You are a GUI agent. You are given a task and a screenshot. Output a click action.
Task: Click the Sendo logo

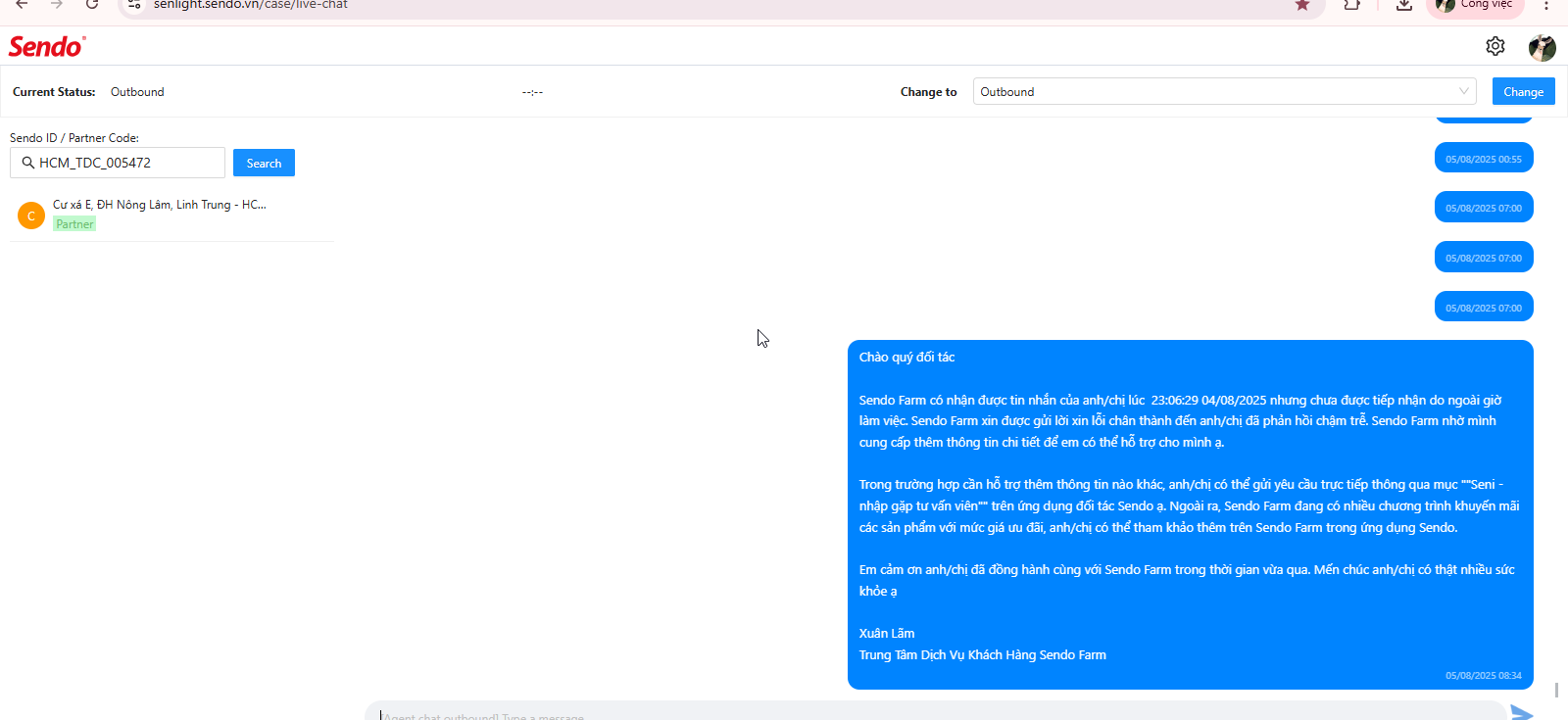point(47,46)
